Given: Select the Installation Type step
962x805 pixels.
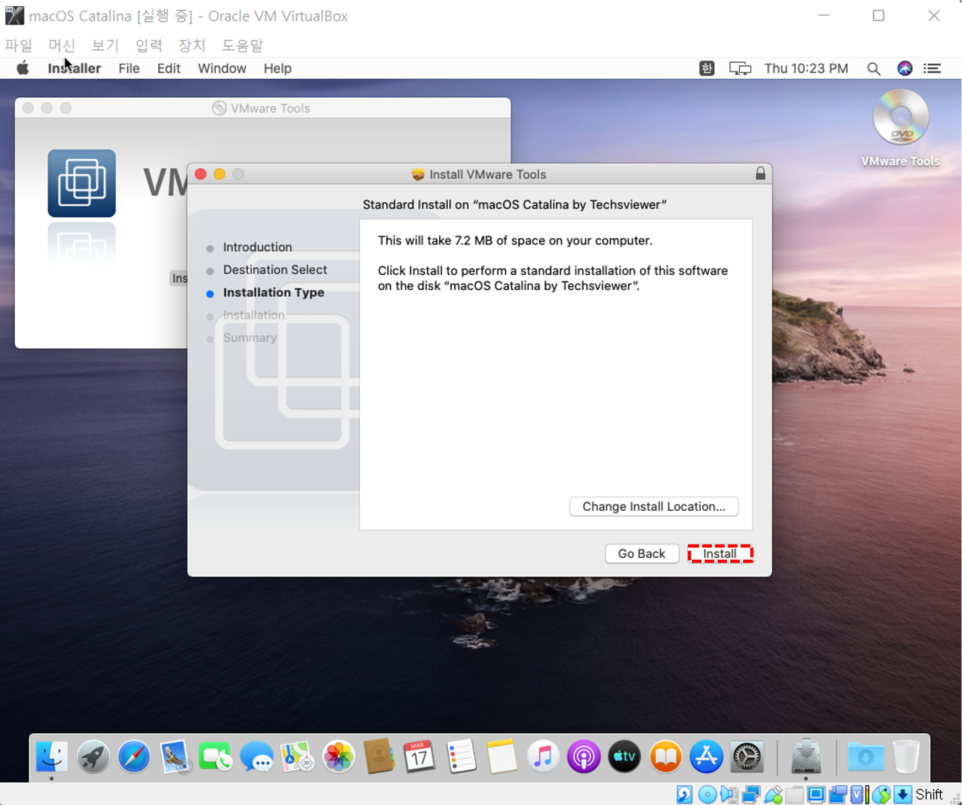Looking at the screenshot, I should pos(273,293).
